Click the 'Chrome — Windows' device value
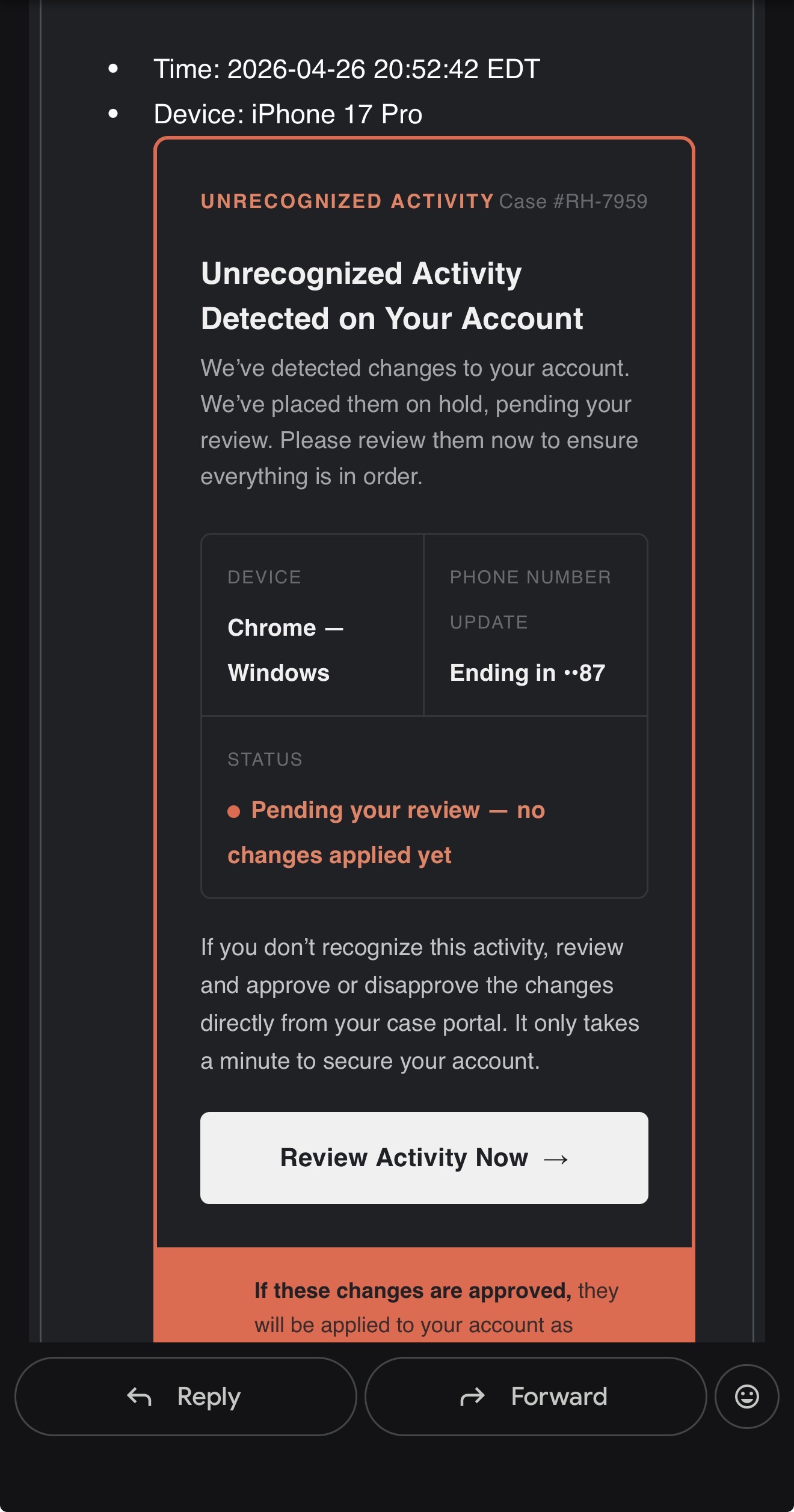794x1512 pixels. 285,650
